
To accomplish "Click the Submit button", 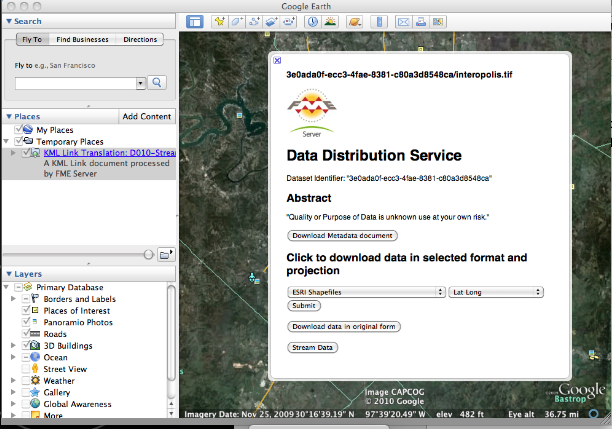I will click(x=304, y=305).
